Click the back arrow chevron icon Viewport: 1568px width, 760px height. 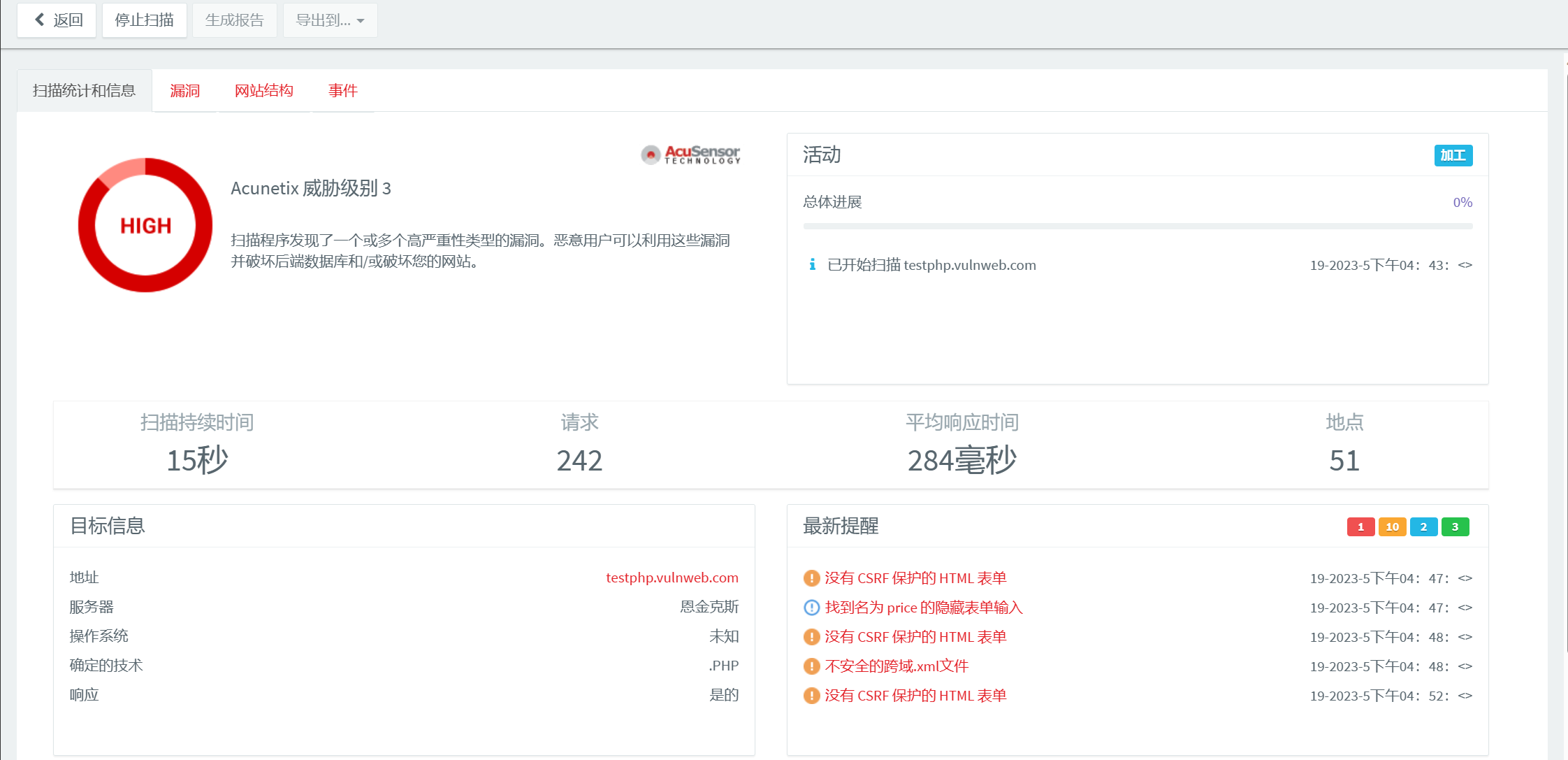point(40,20)
